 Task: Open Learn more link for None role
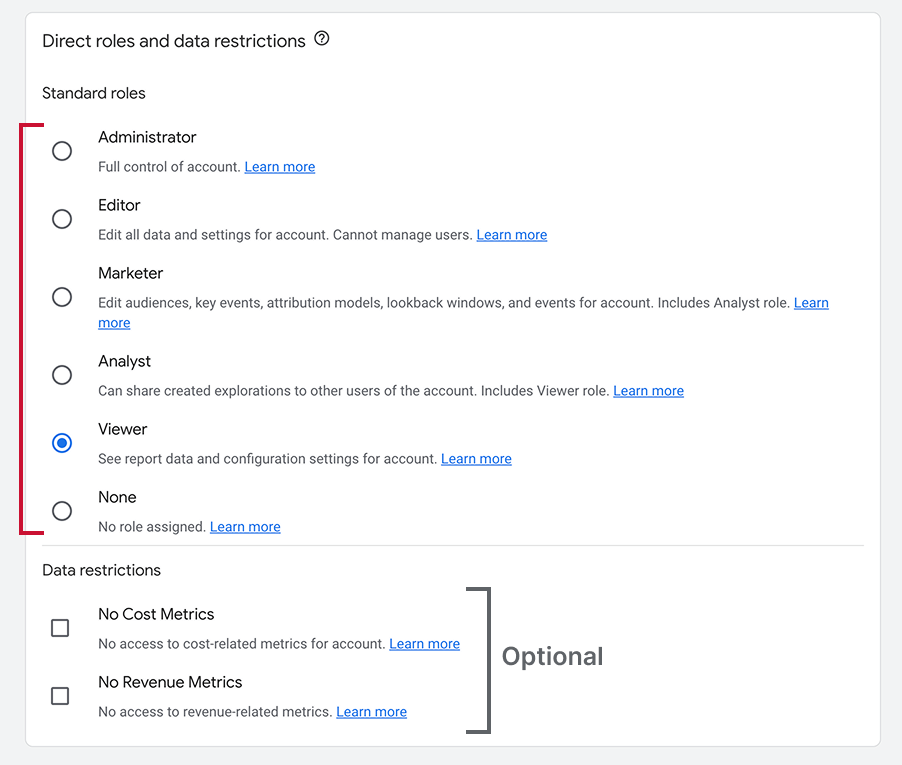[245, 527]
